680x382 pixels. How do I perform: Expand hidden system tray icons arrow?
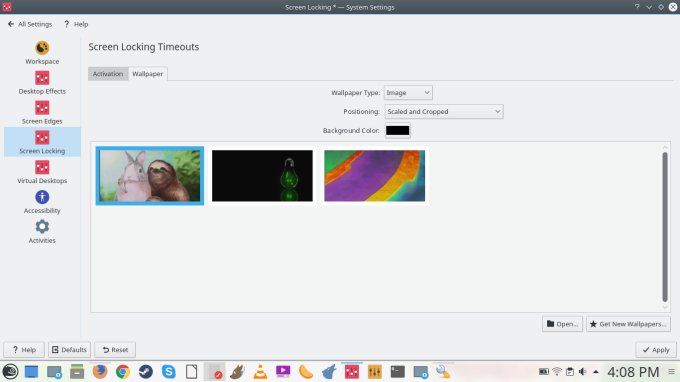coord(596,372)
